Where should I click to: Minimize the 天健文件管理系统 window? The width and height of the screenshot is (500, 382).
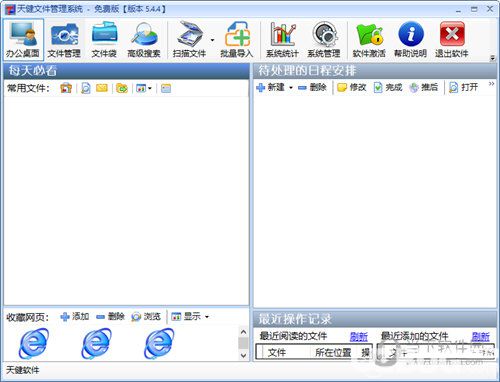tap(459, 10)
